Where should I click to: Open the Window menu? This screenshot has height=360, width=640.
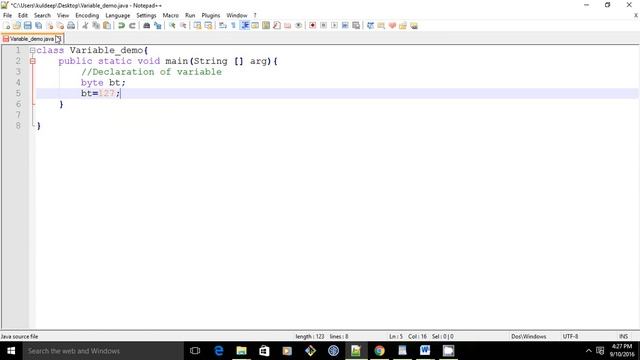[237, 15]
